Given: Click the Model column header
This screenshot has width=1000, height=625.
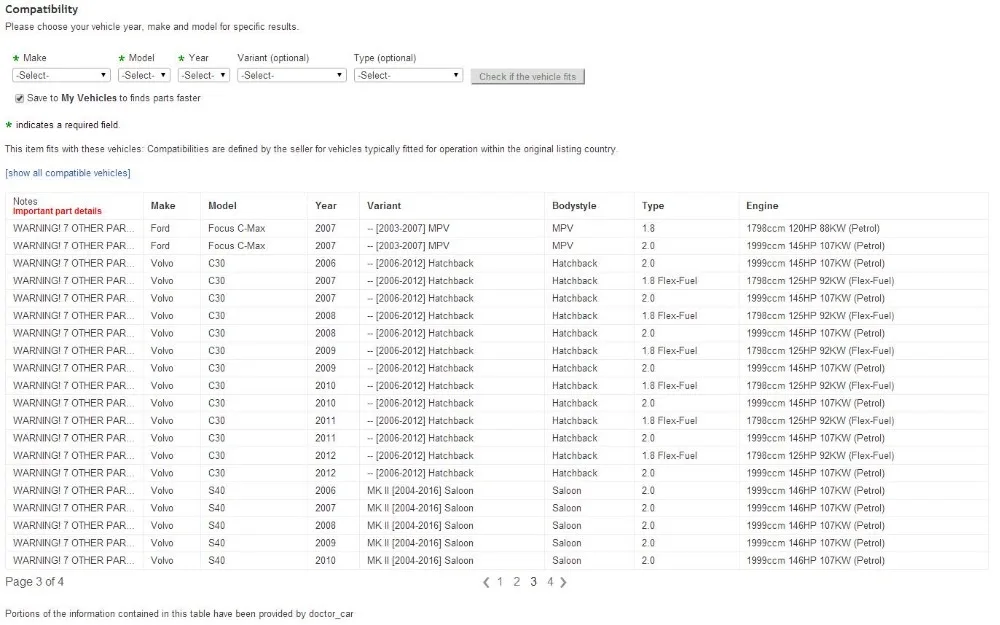Looking at the screenshot, I should tap(222, 205).
